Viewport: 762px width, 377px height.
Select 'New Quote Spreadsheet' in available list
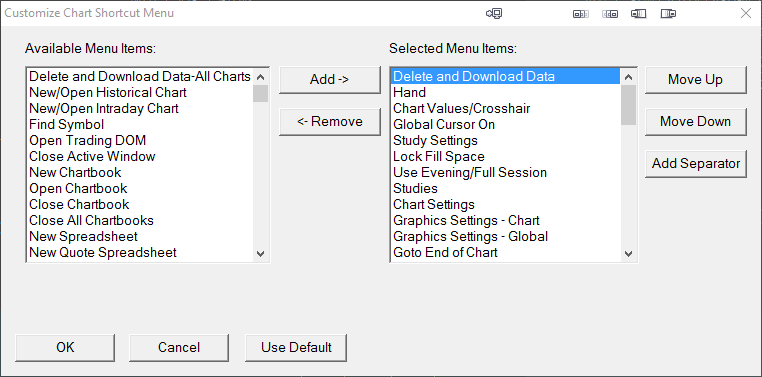pyautogui.click(x=140, y=253)
